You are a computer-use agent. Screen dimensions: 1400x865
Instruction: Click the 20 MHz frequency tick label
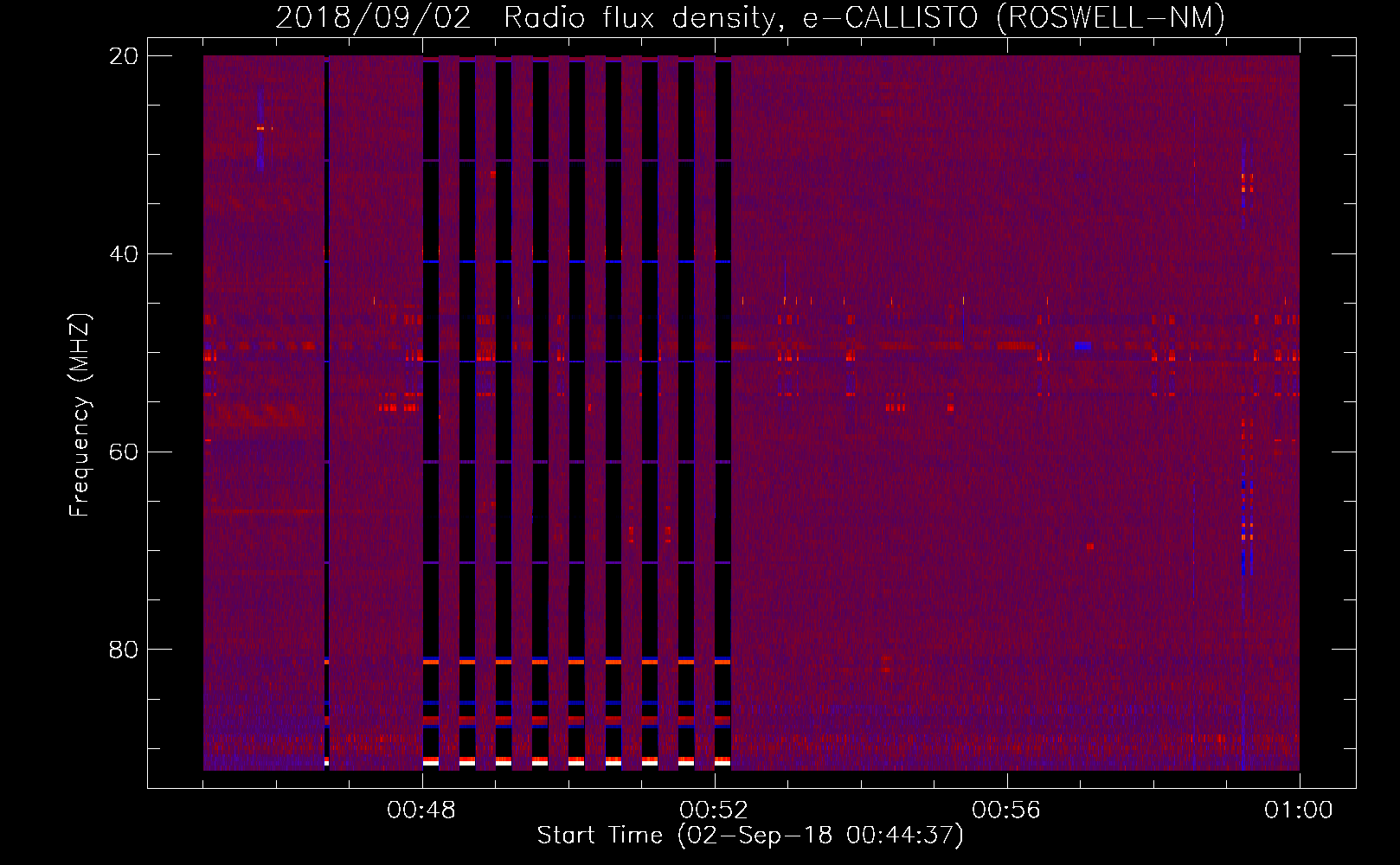pyautogui.click(x=124, y=56)
